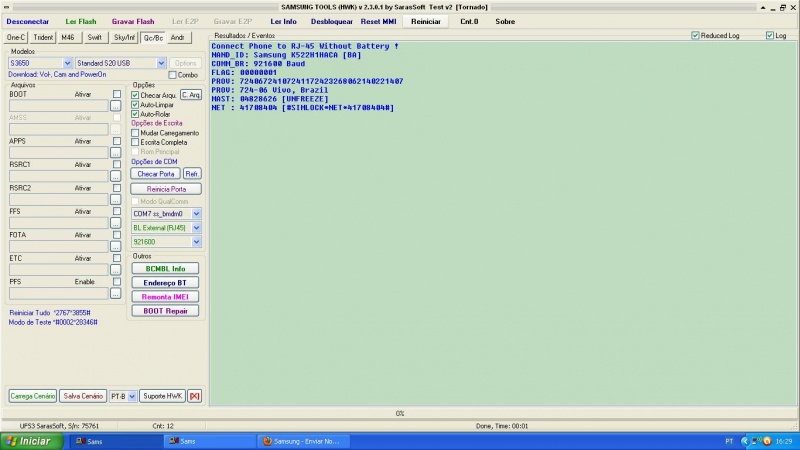Click Ler Info in the toolbar
The image size is (800, 450).
click(283, 21)
